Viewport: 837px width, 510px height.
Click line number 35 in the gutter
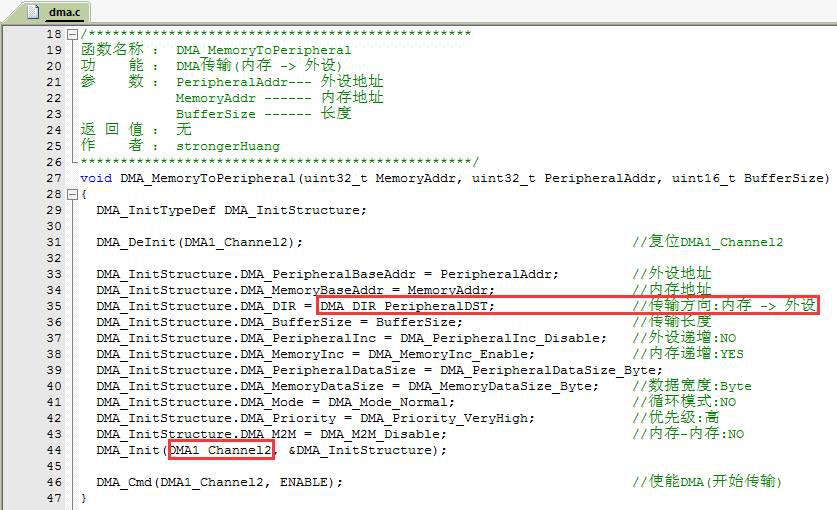[54, 307]
